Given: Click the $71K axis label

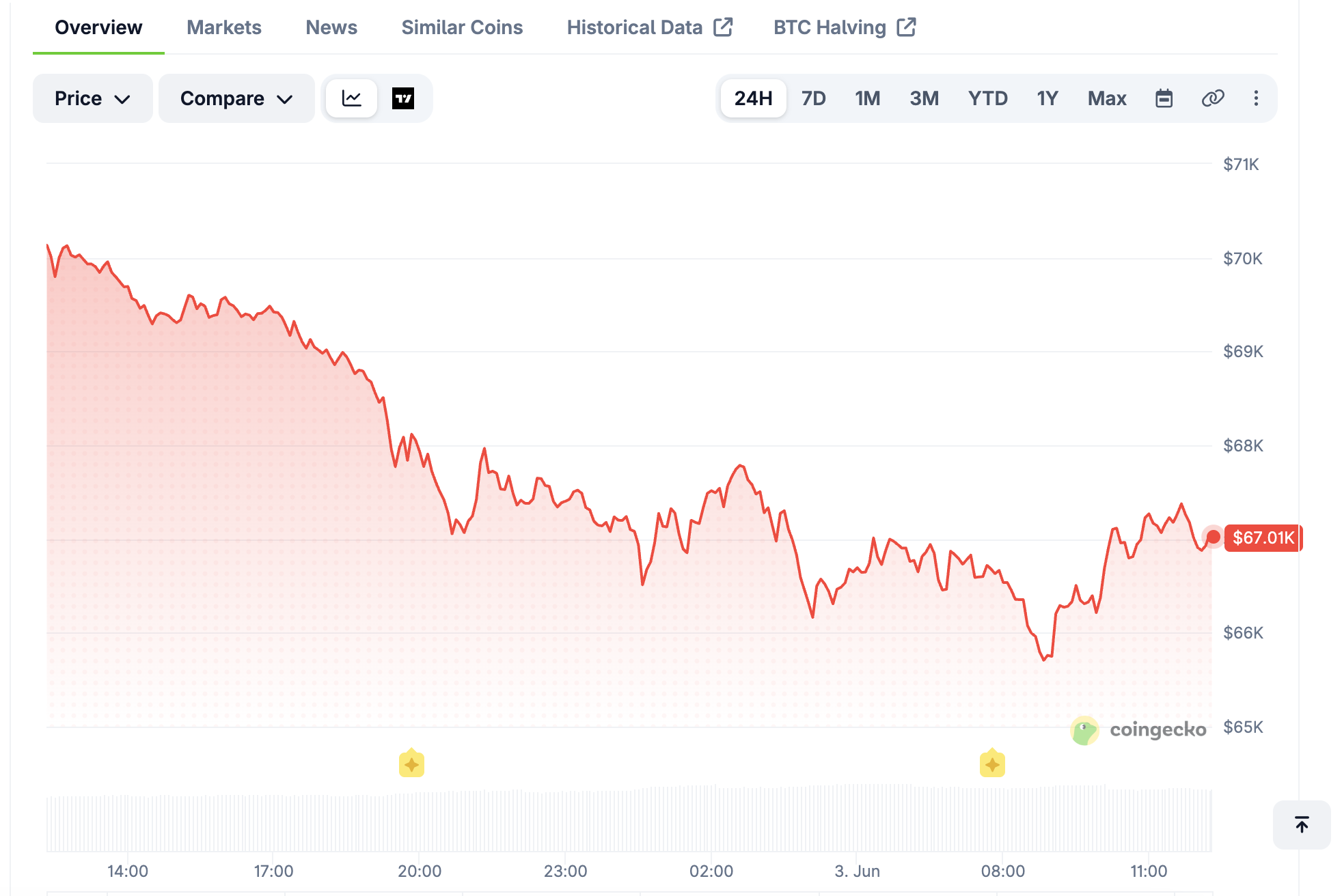Looking at the screenshot, I should (x=1241, y=165).
